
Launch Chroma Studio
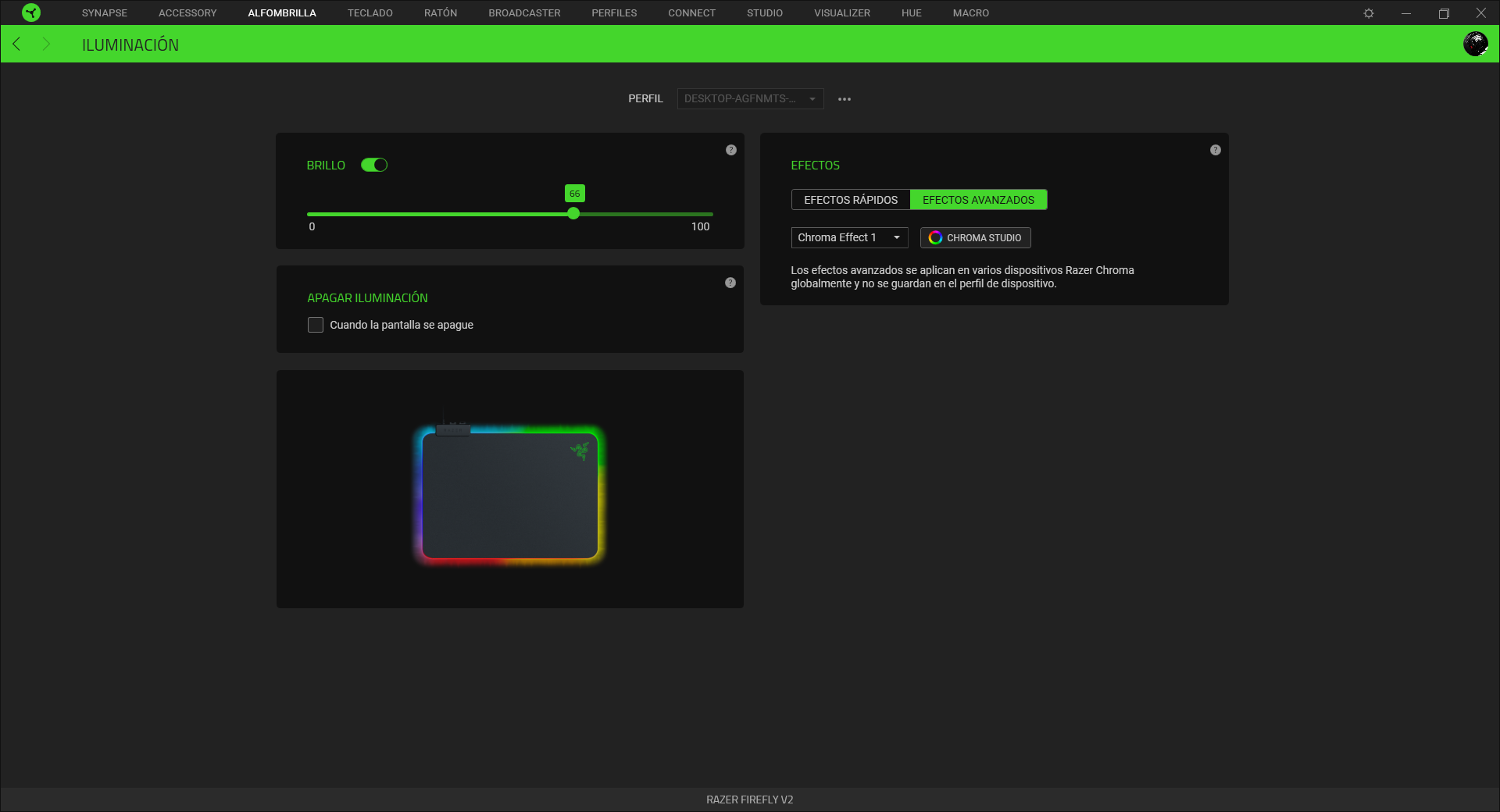click(x=975, y=237)
